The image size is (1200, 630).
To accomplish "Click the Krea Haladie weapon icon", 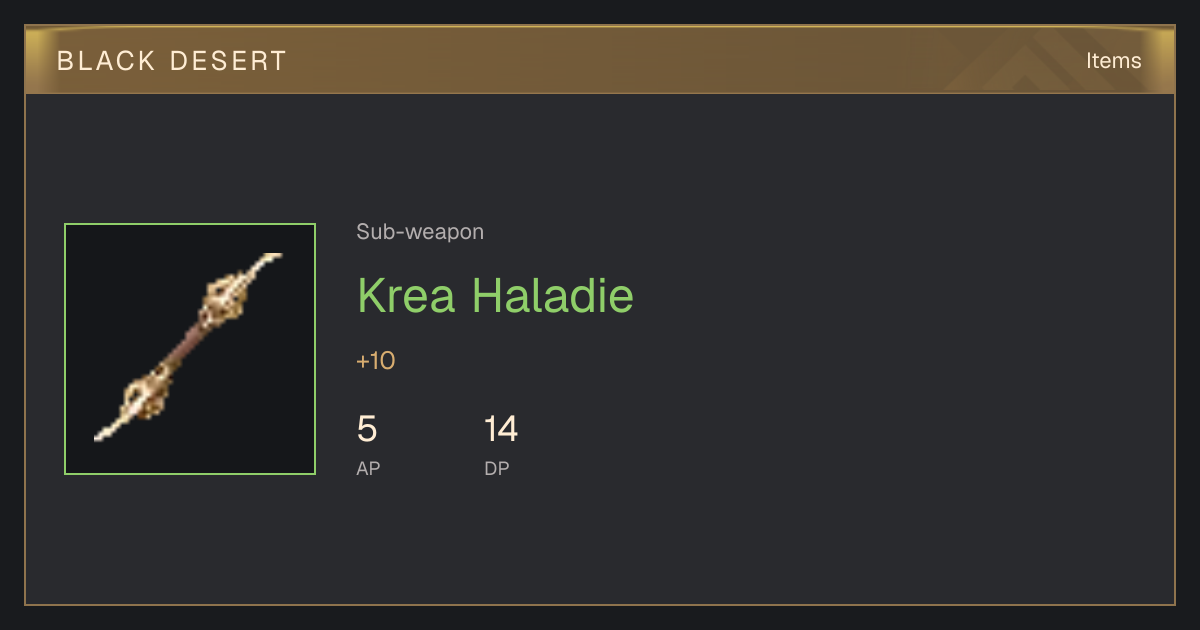I will (189, 347).
